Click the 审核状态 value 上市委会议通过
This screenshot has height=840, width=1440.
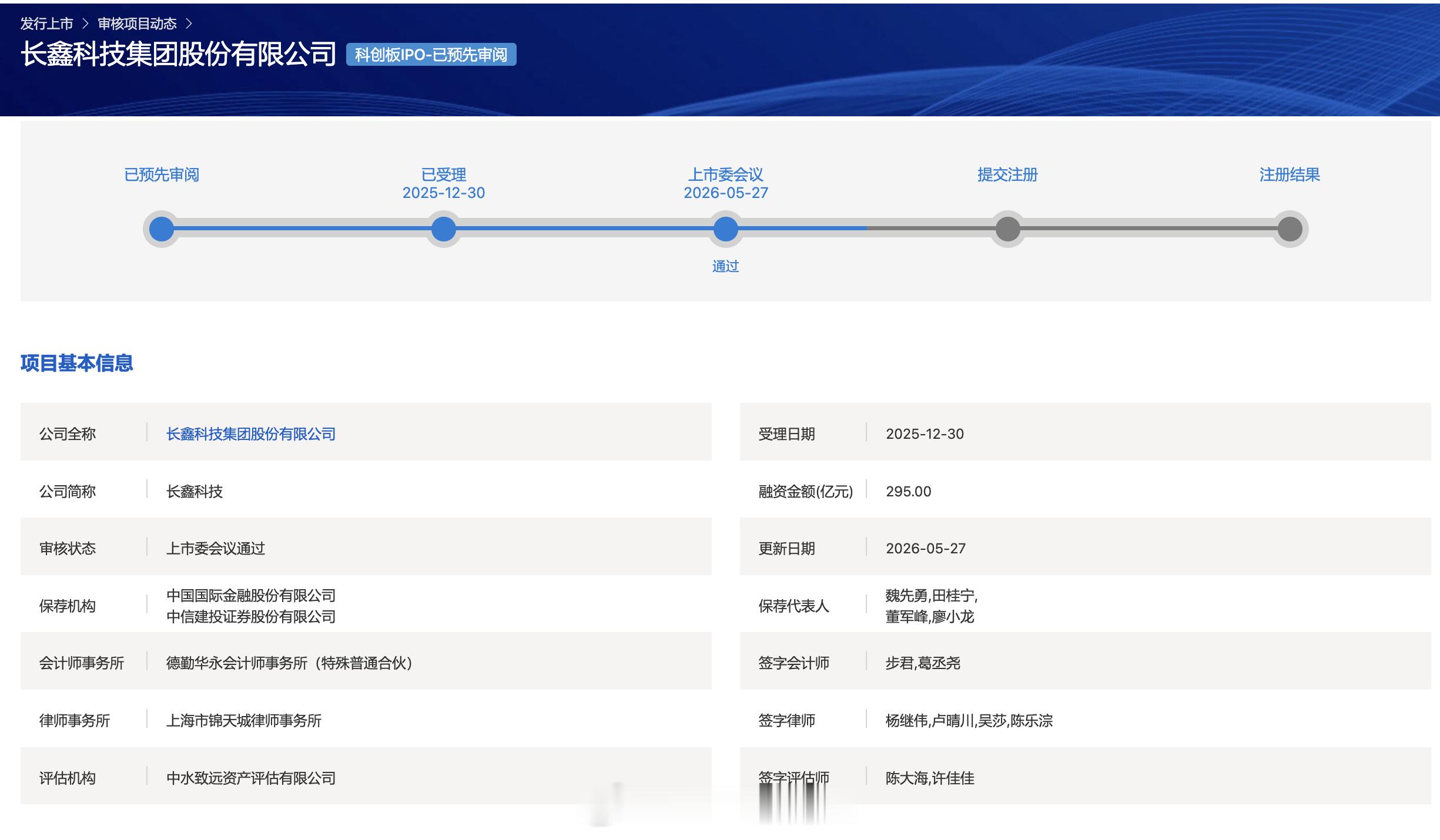pos(216,549)
